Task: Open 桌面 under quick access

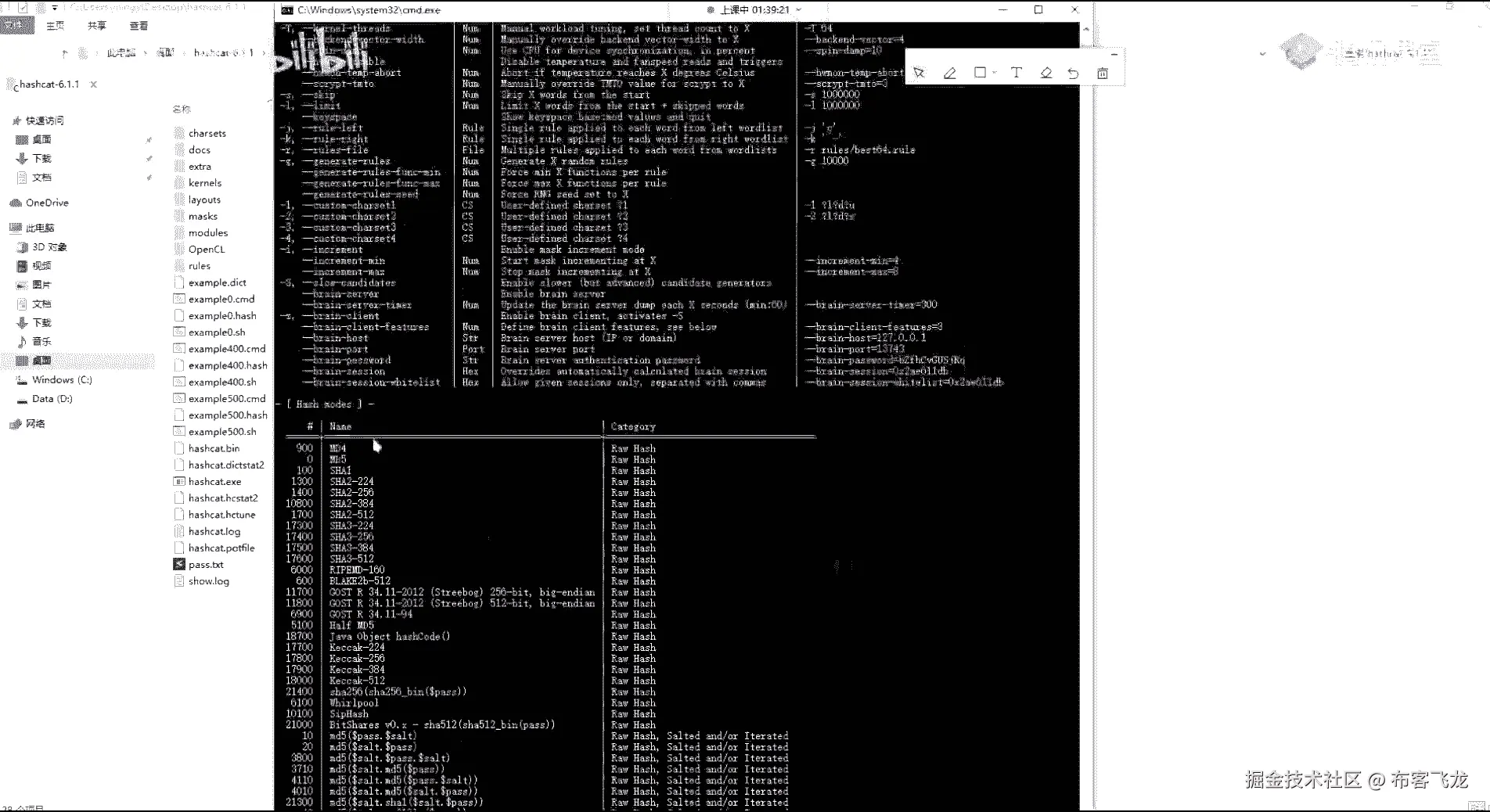Action: (42, 139)
